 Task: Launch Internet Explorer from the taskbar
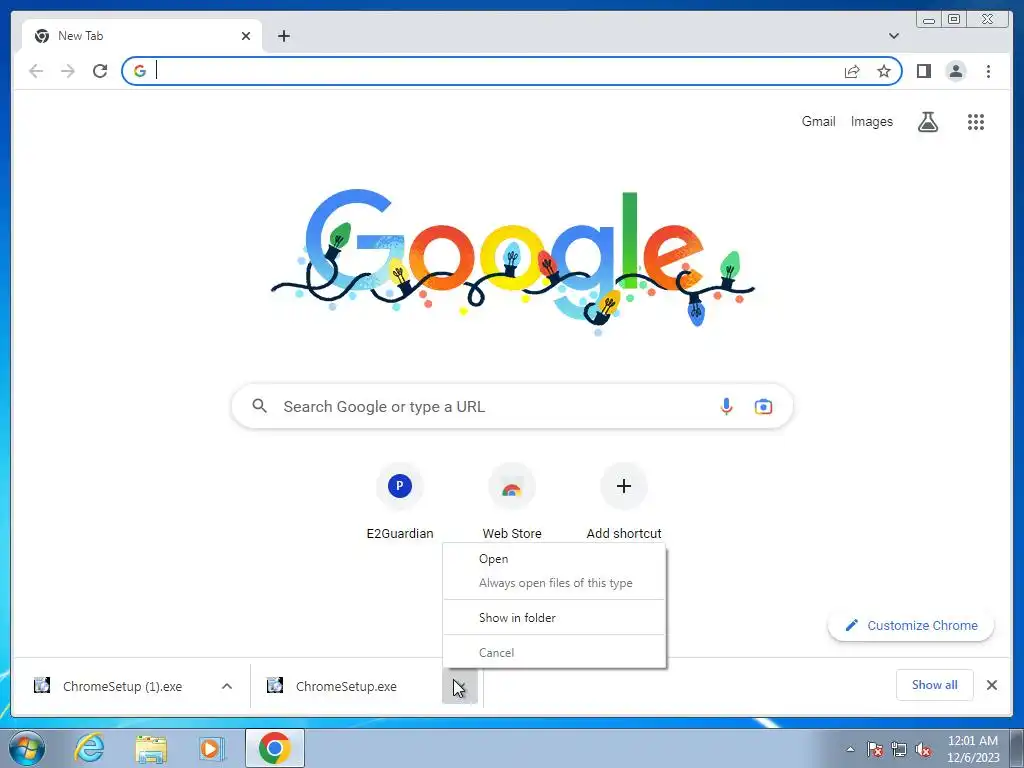tap(89, 748)
